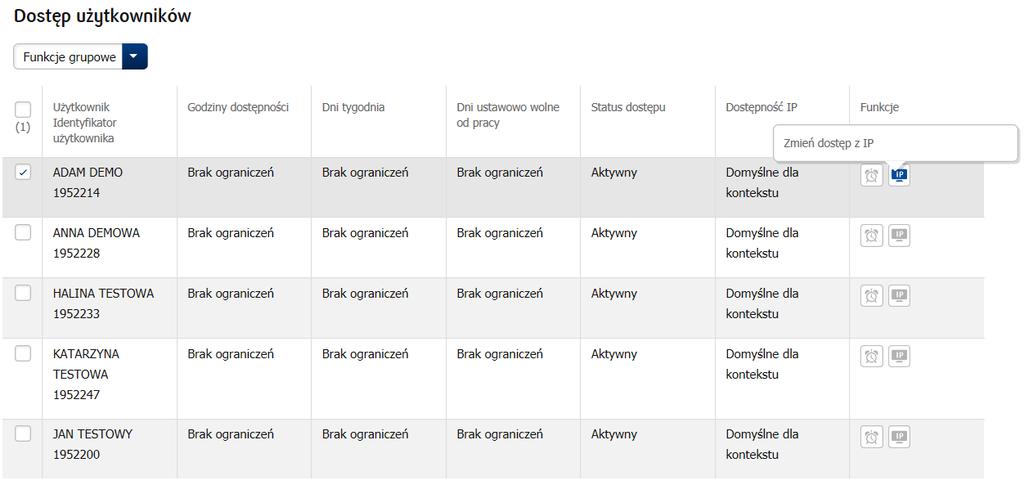Click the Status dostępu column header
The width and height of the screenshot is (1024, 485).
[x=628, y=107]
